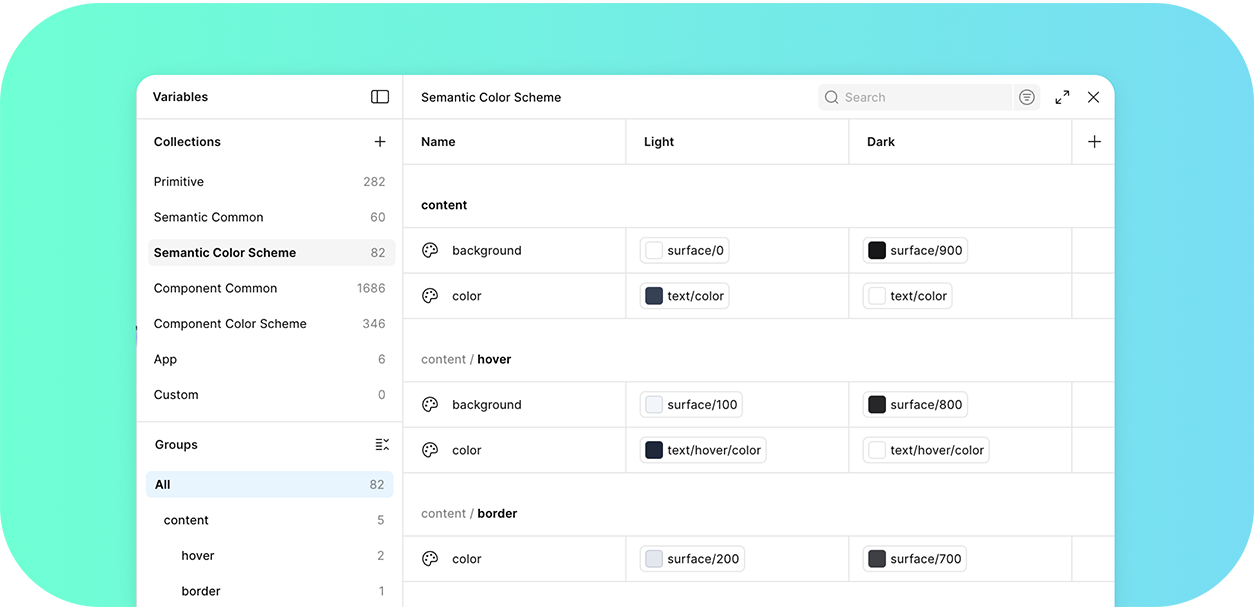Close the Semantic Color Scheme window
1254x610 pixels.
click(x=1093, y=96)
